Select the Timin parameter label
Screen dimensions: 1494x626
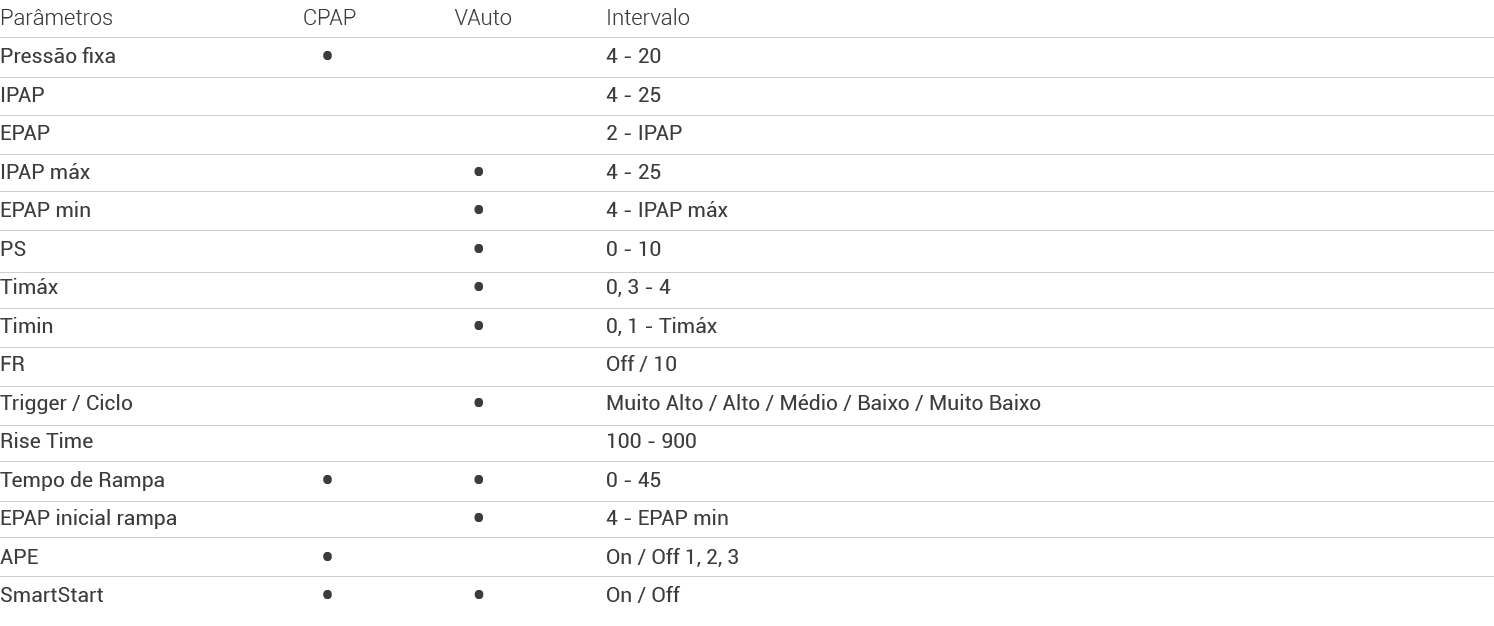coord(27,326)
